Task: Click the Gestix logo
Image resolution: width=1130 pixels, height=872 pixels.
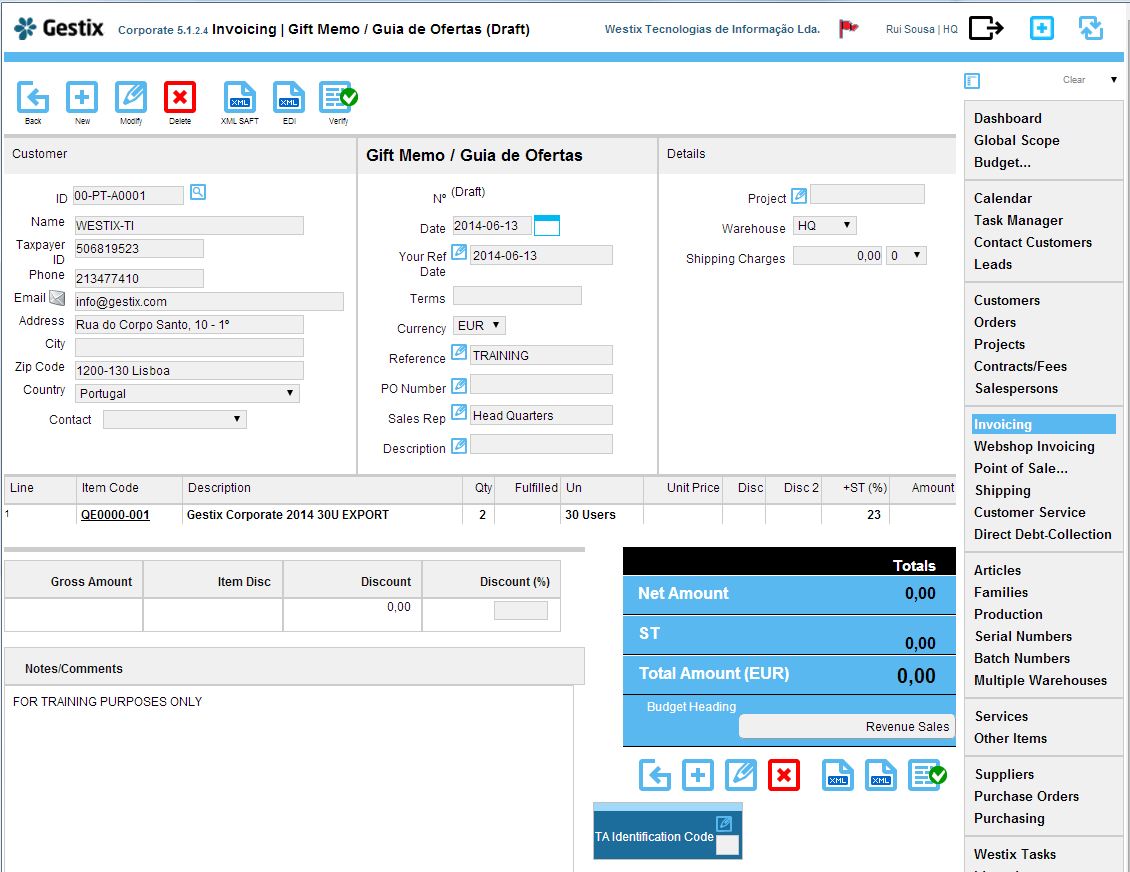Action: point(59,28)
